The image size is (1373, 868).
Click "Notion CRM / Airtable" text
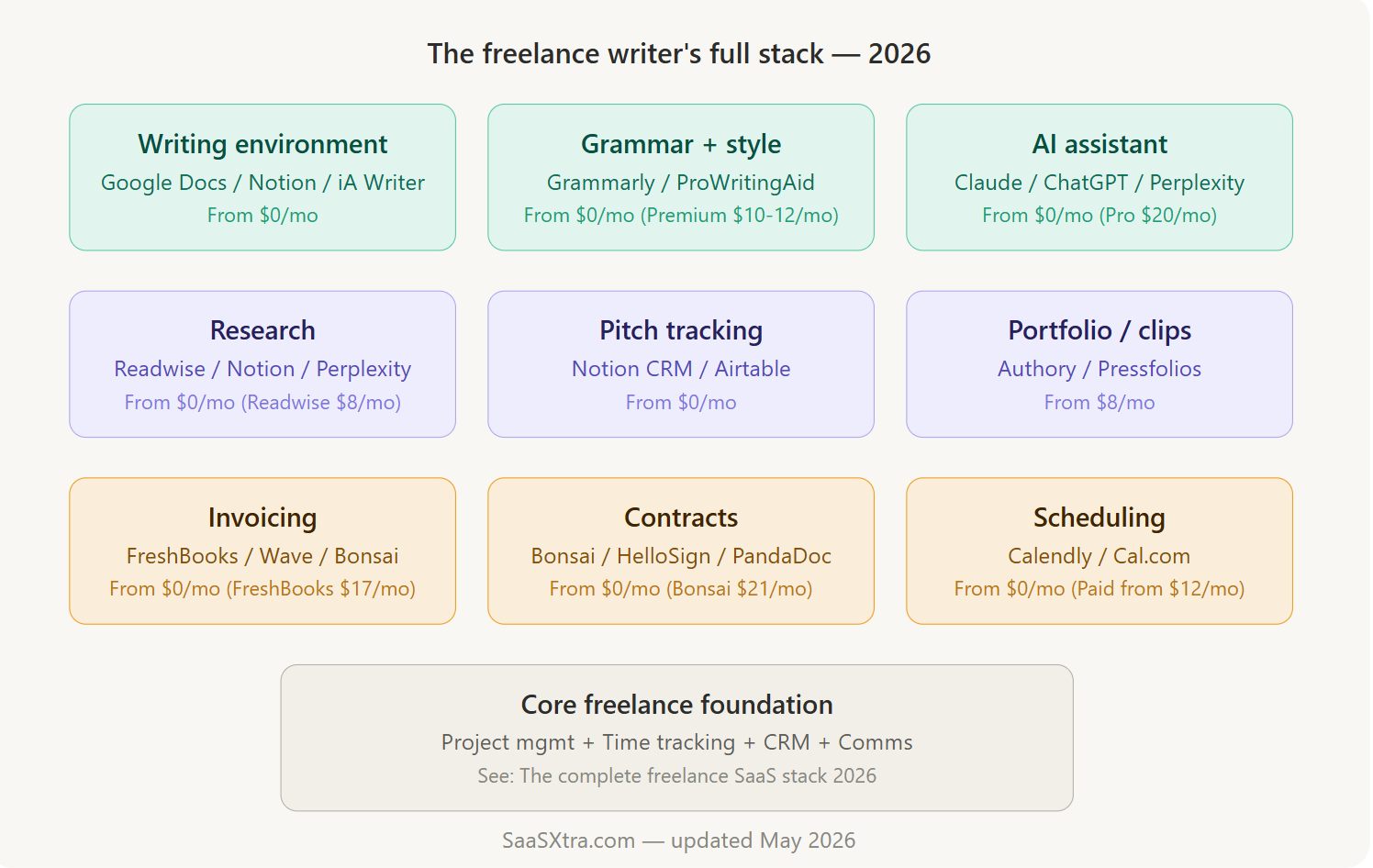point(681,369)
